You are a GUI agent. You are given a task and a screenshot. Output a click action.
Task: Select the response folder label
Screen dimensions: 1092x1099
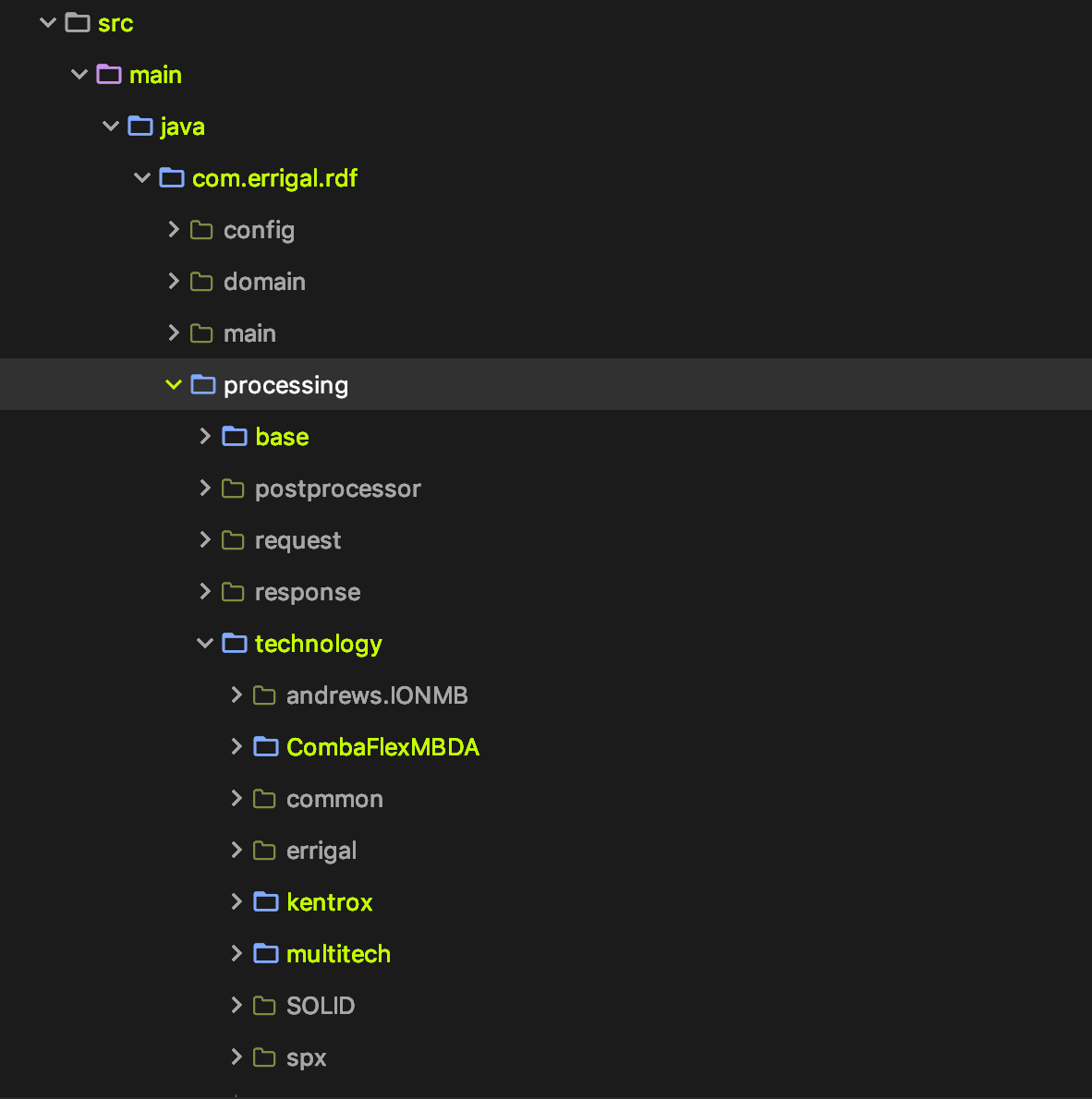pyautogui.click(x=307, y=592)
